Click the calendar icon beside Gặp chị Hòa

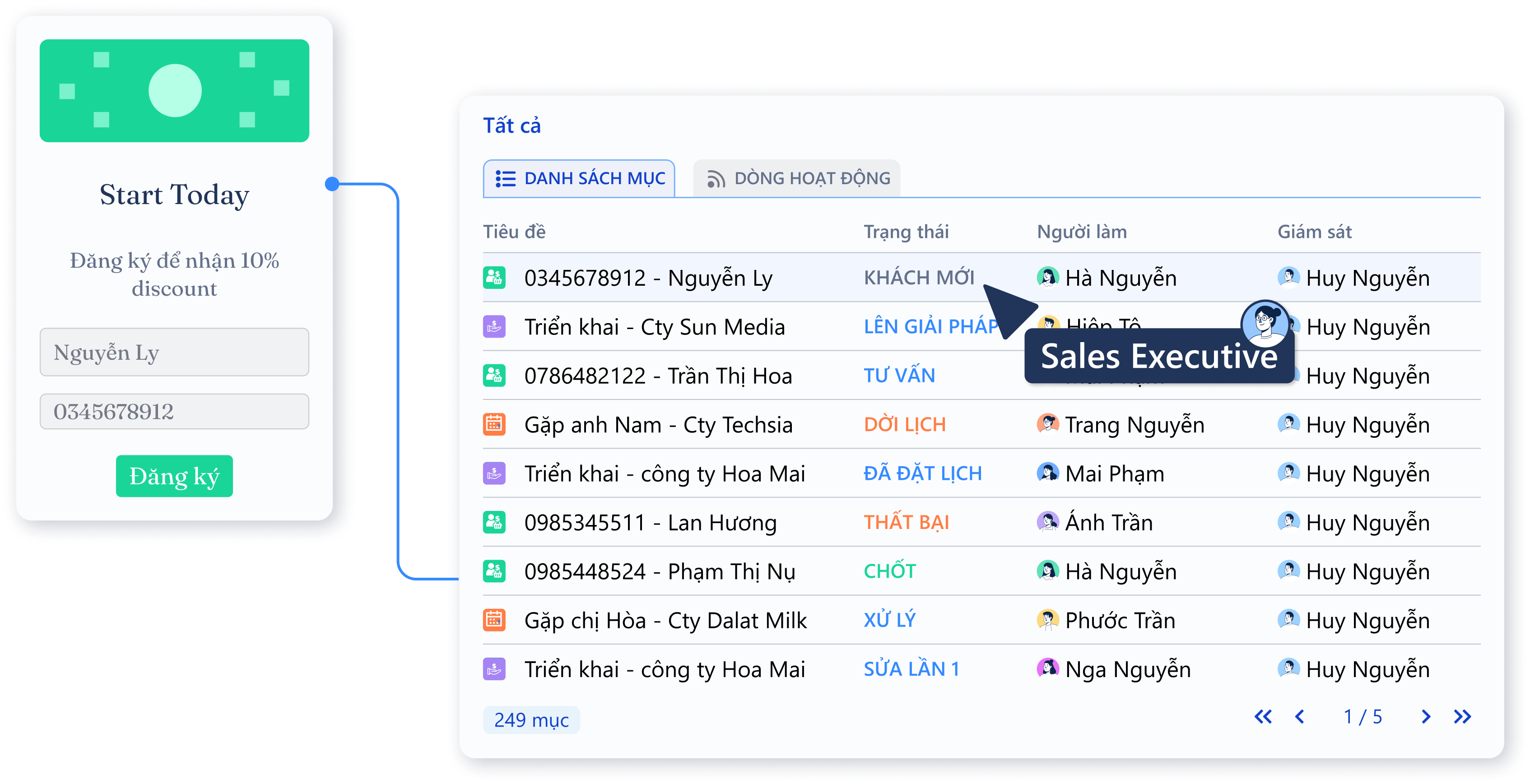click(x=494, y=619)
